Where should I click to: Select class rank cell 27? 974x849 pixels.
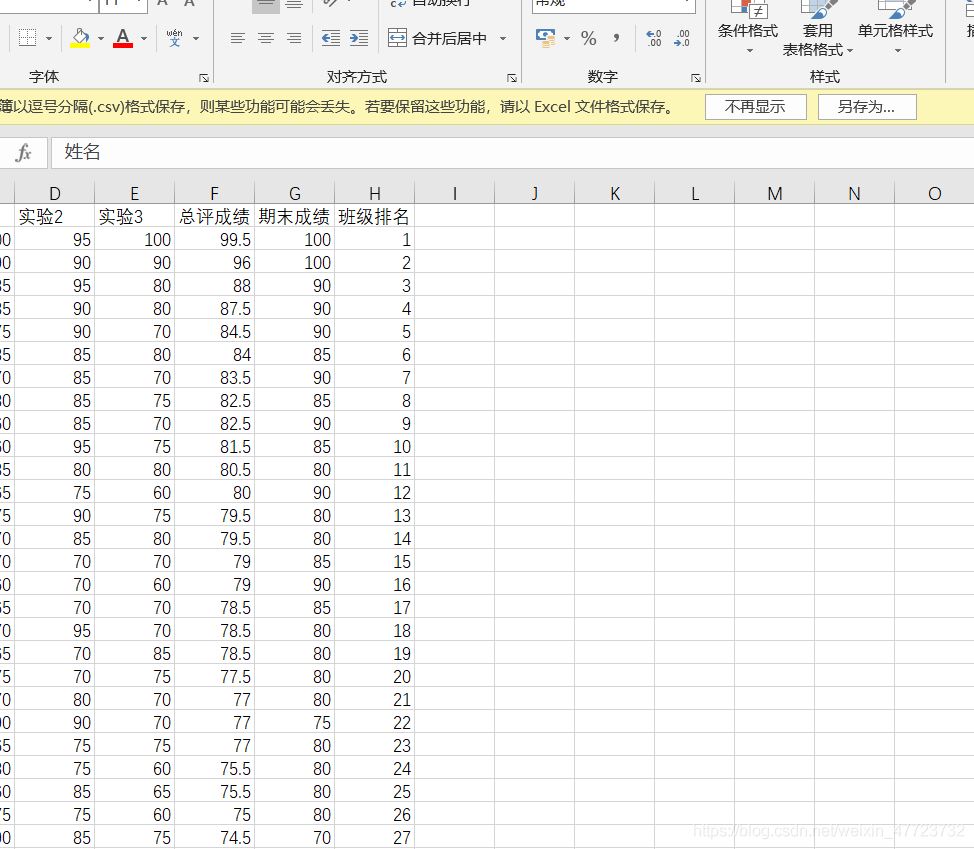point(375,837)
